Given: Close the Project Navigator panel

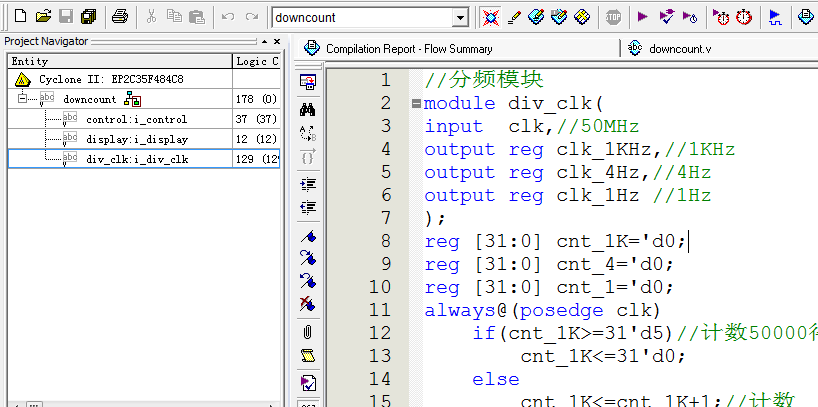Looking at the screenshot, I should [277, 41].
